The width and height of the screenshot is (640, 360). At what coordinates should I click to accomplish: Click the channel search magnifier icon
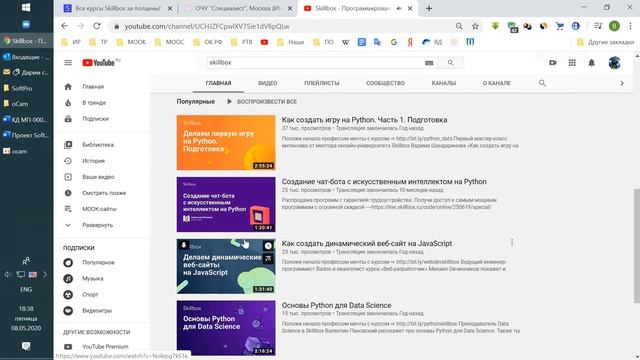pyautogui.click(x=542, y=83)
